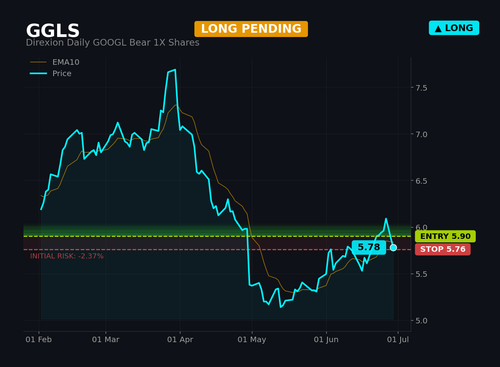
Task: Select the Direxion Daily GOOGL Bear subtitle
Action: [x=113, y=43]
